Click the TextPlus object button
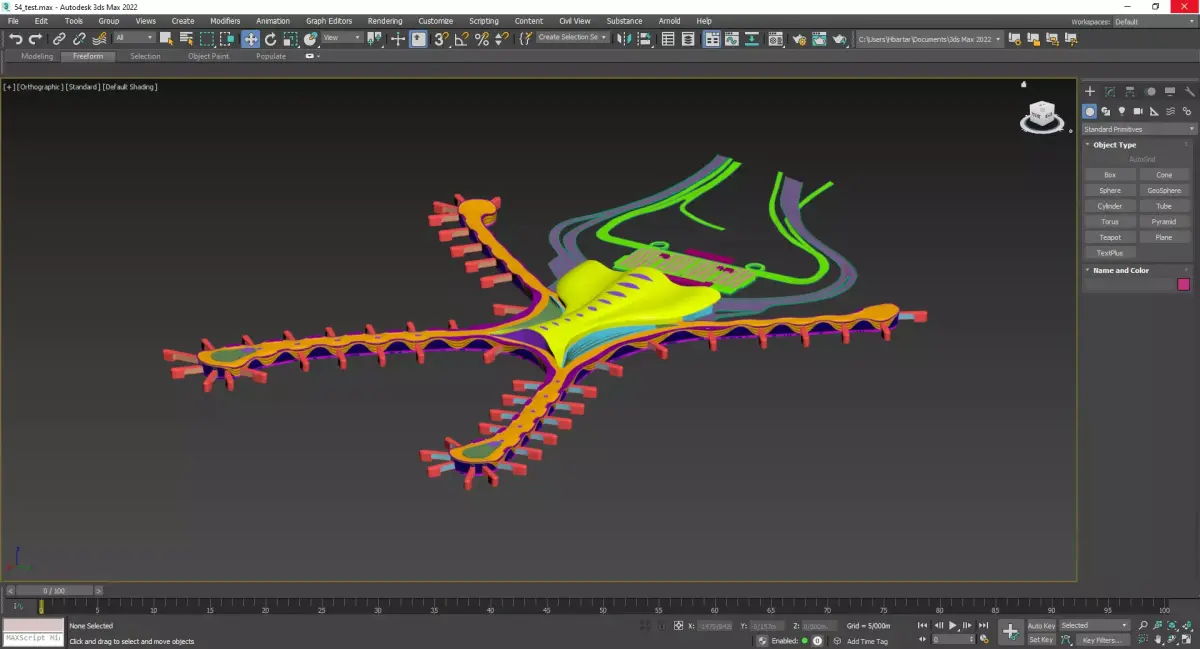 (1110, 253)
